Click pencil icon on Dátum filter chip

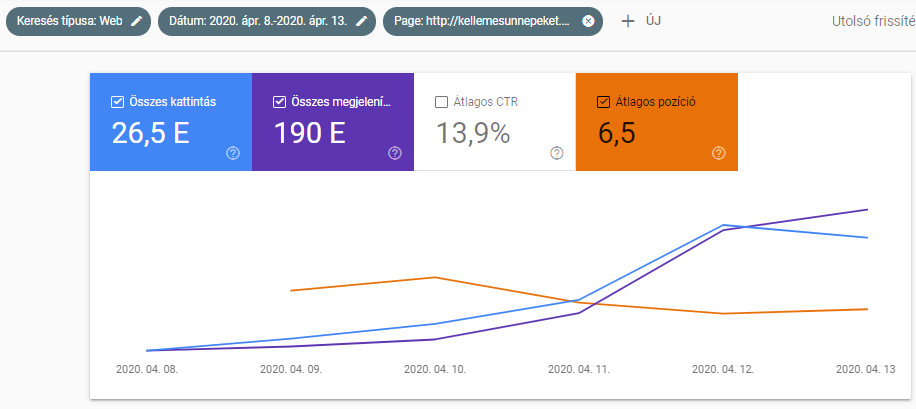pyautogui.click(x=362, y=21)
